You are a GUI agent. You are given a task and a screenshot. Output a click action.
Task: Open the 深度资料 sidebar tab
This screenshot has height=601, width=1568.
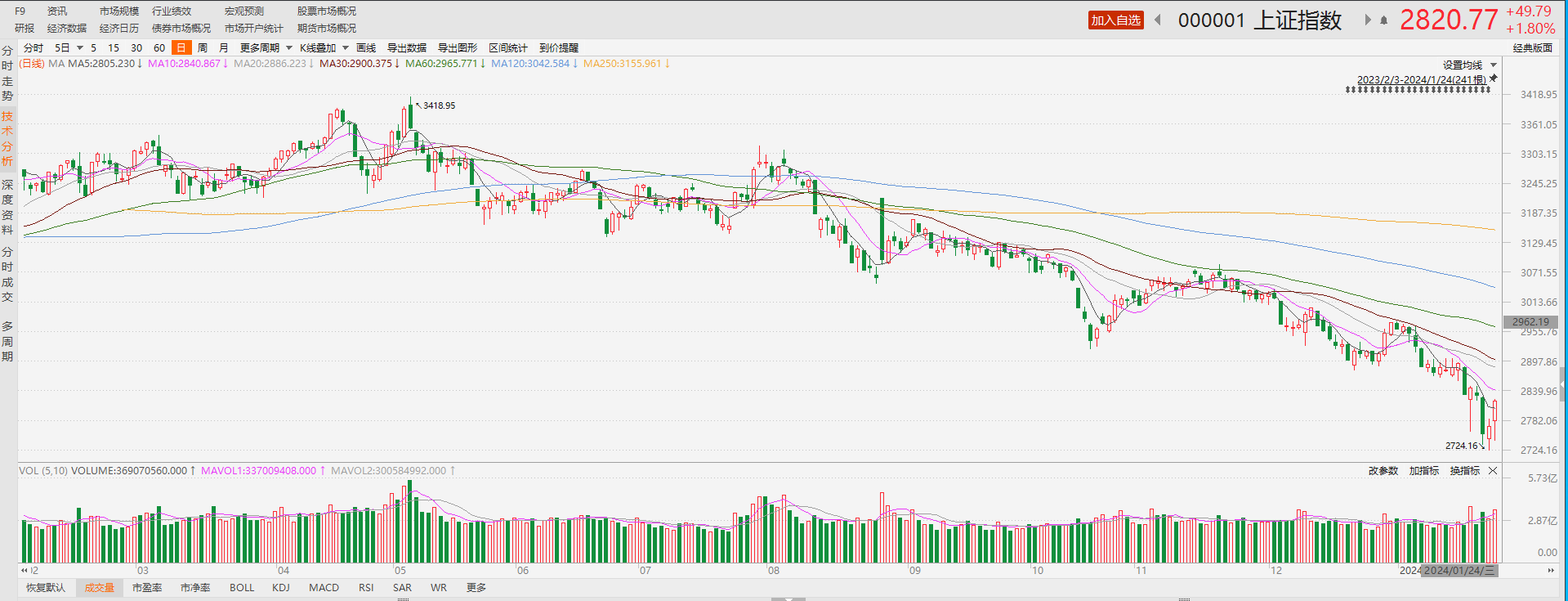point(7,207)
